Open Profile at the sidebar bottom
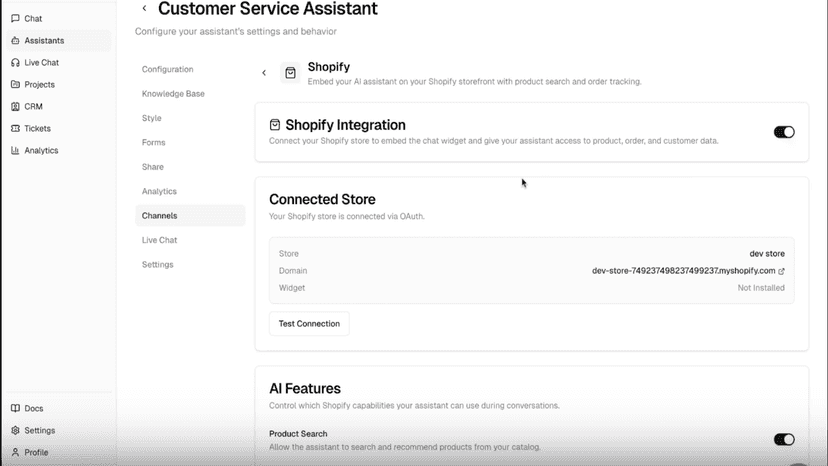This screenshot has height=466, width=828. 57,452
